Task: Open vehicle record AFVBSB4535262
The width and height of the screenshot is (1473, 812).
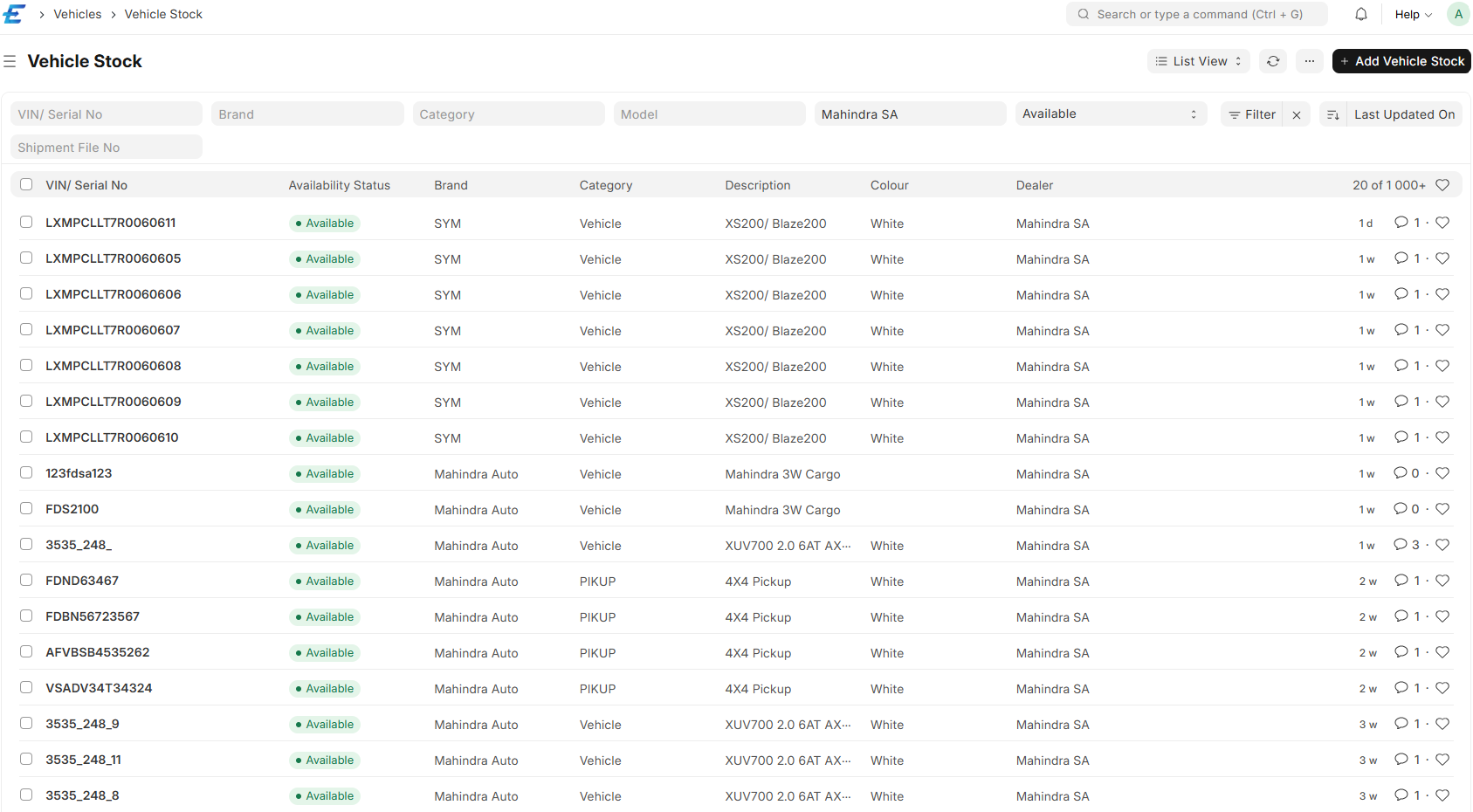Action: tap(98, 652)
